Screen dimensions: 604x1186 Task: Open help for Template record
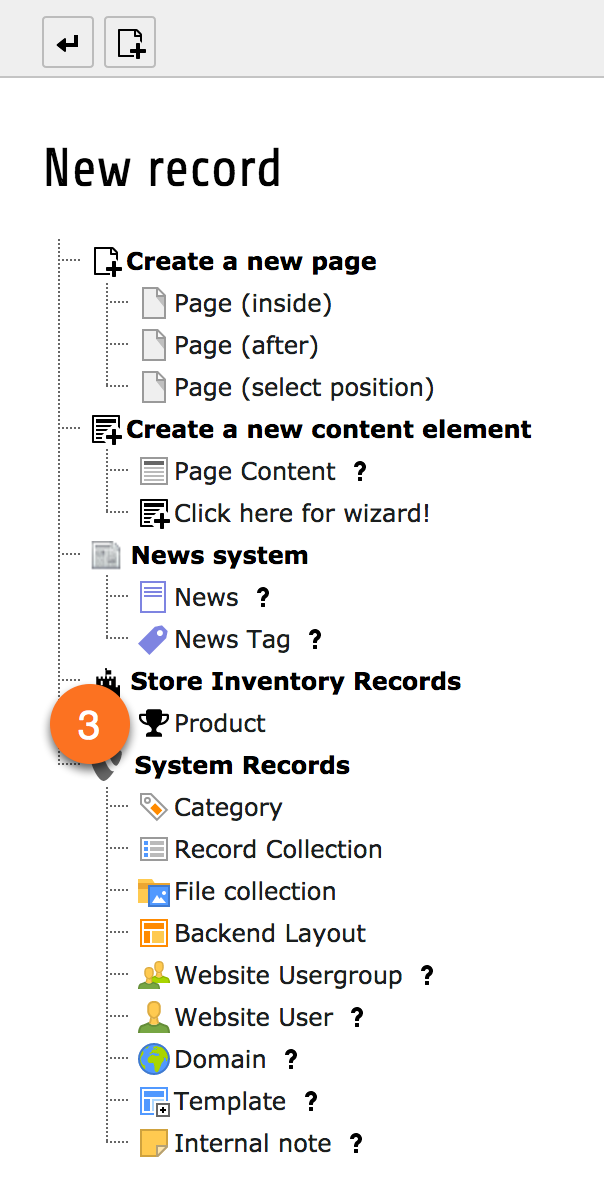coord(311,1102)
